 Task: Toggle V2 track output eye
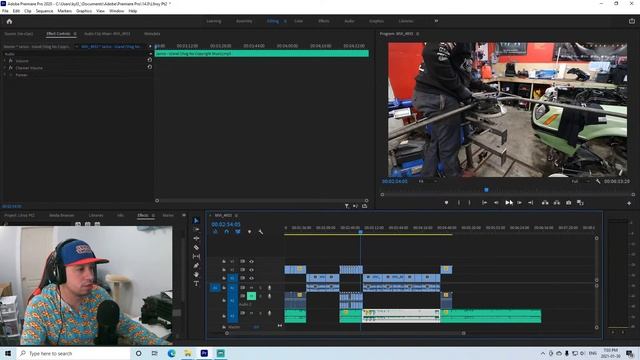(251, 270)
